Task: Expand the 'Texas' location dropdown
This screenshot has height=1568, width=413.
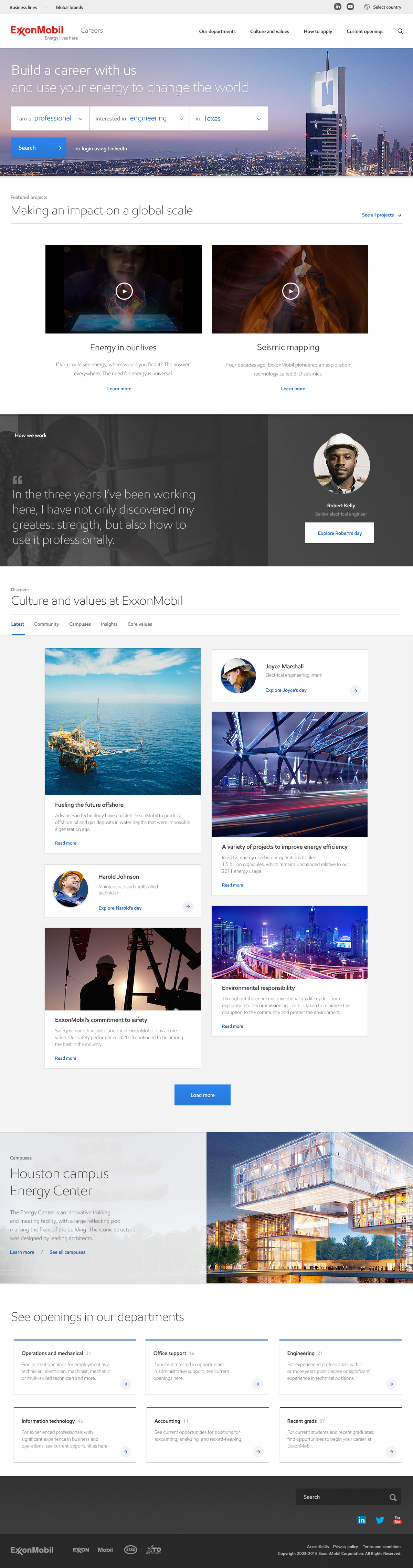Action: (x=229, y=119)
